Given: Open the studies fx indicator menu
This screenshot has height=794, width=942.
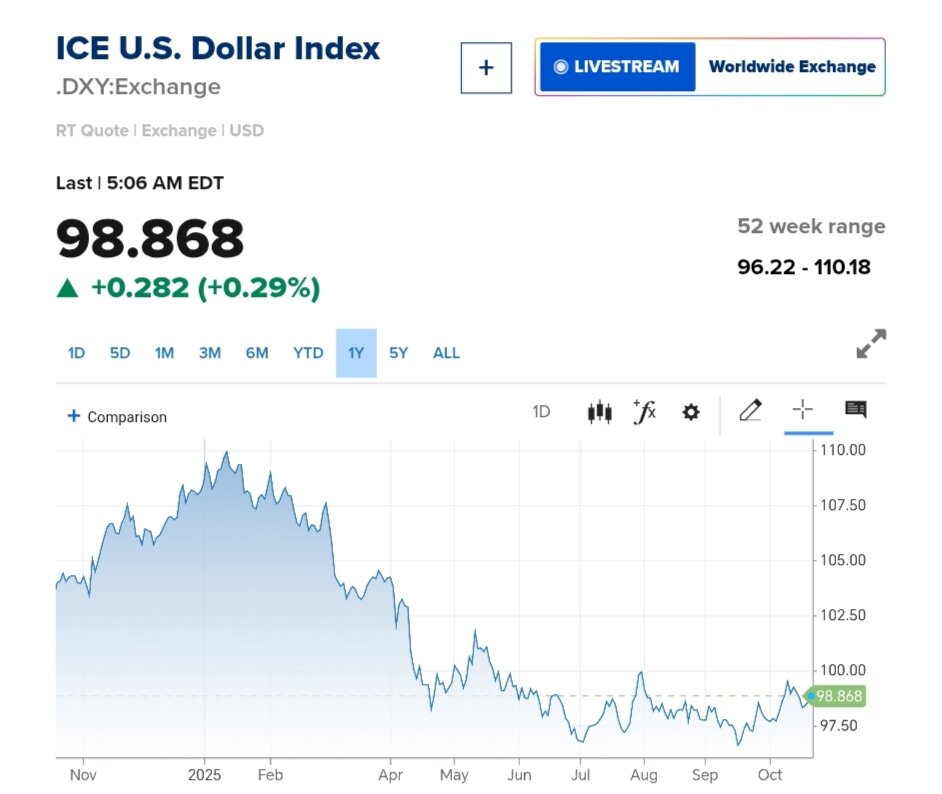Looking at the screenshot, I should tap(645, 412).
